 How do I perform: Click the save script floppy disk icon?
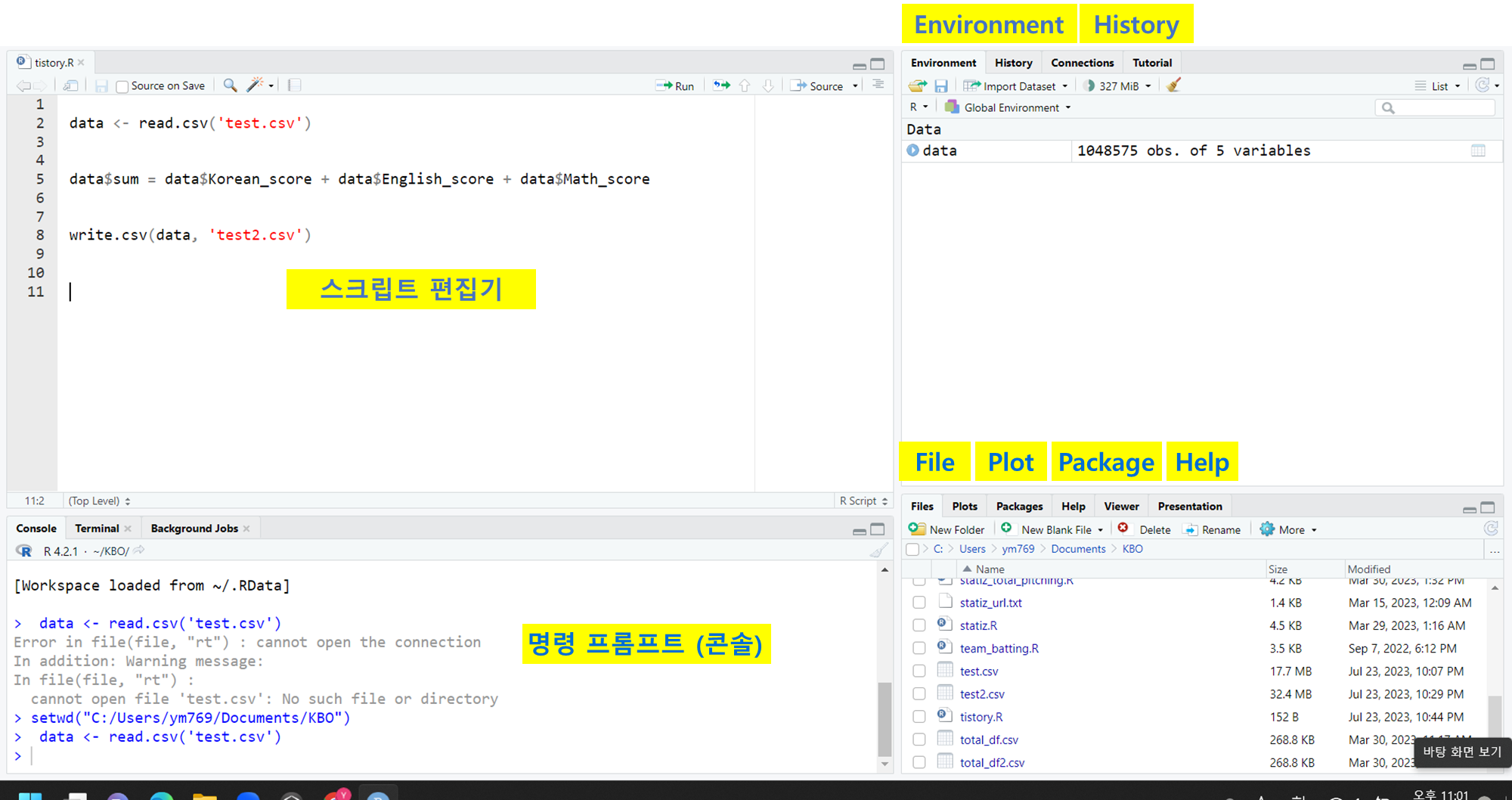point(101,86)
